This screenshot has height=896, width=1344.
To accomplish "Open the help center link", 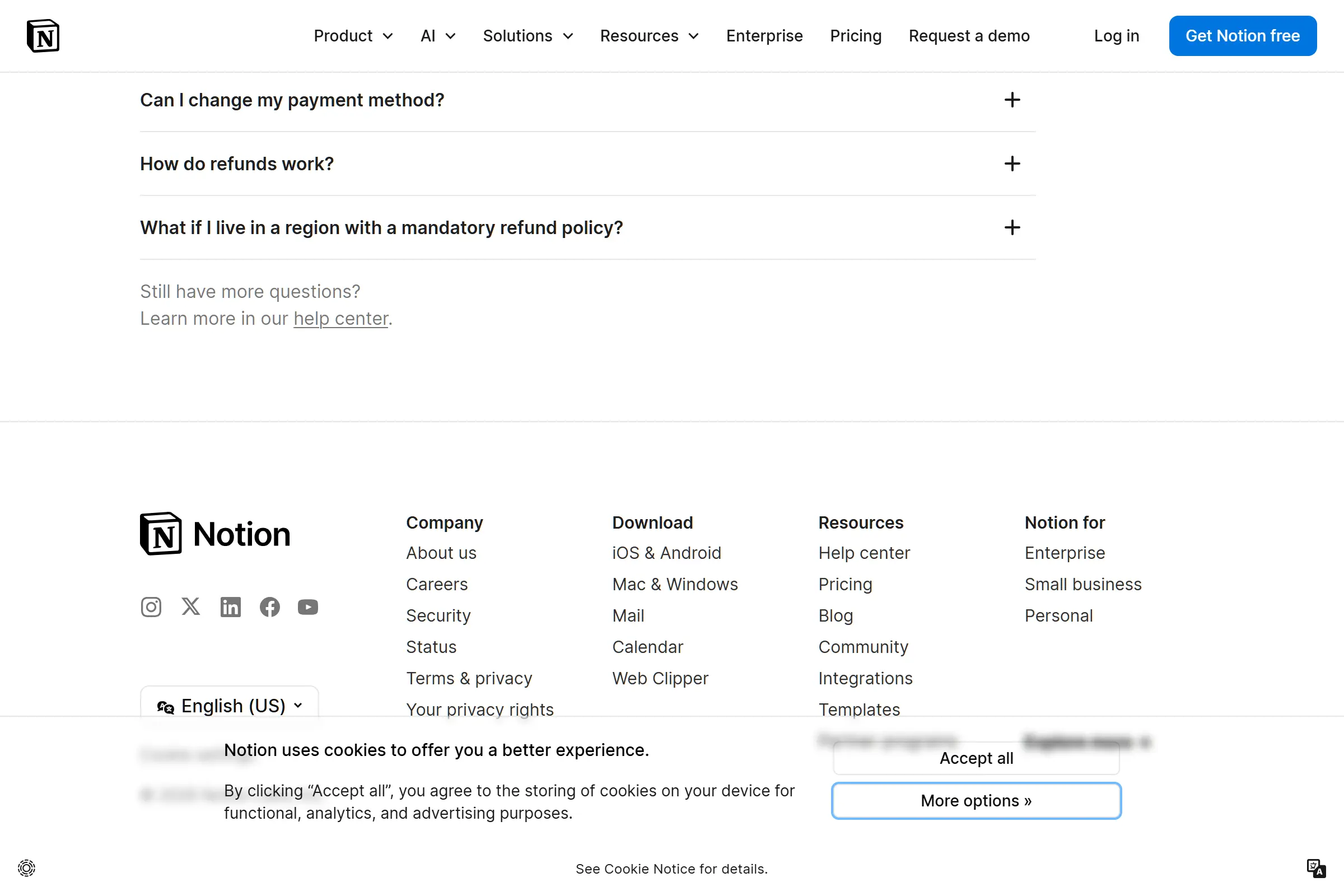I will [x=340, y=318].
